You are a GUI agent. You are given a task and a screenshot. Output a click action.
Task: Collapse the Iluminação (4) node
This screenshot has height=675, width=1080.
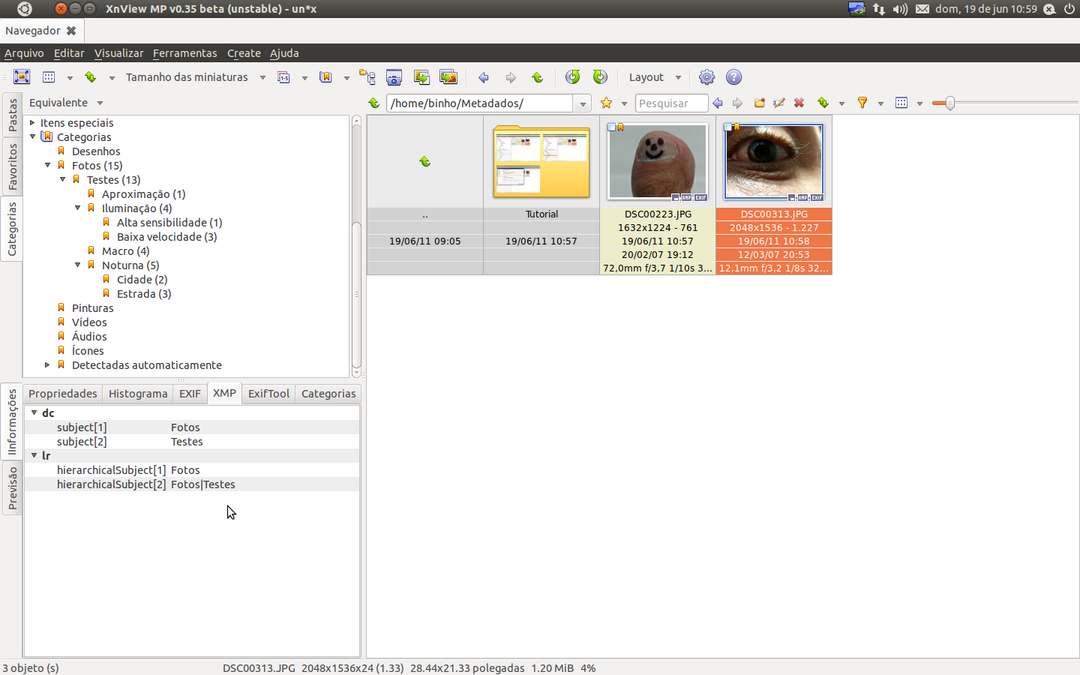click(78, 208)
